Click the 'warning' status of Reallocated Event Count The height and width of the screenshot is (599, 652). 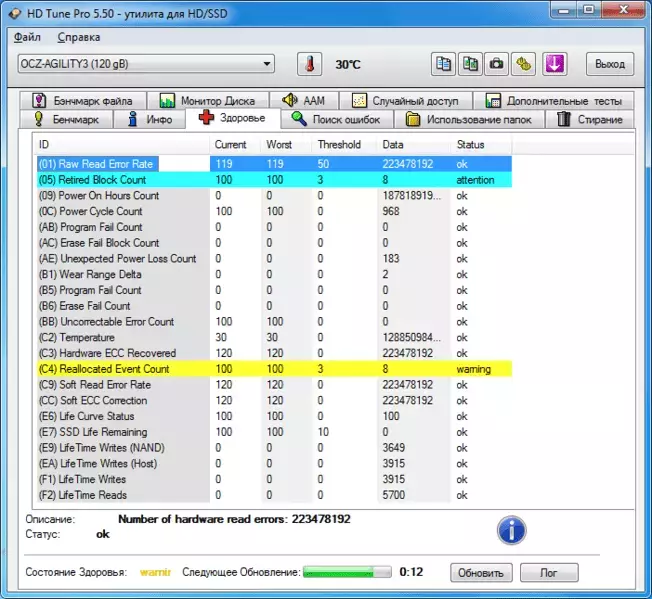pyautogui.click(x=474, y=369)
